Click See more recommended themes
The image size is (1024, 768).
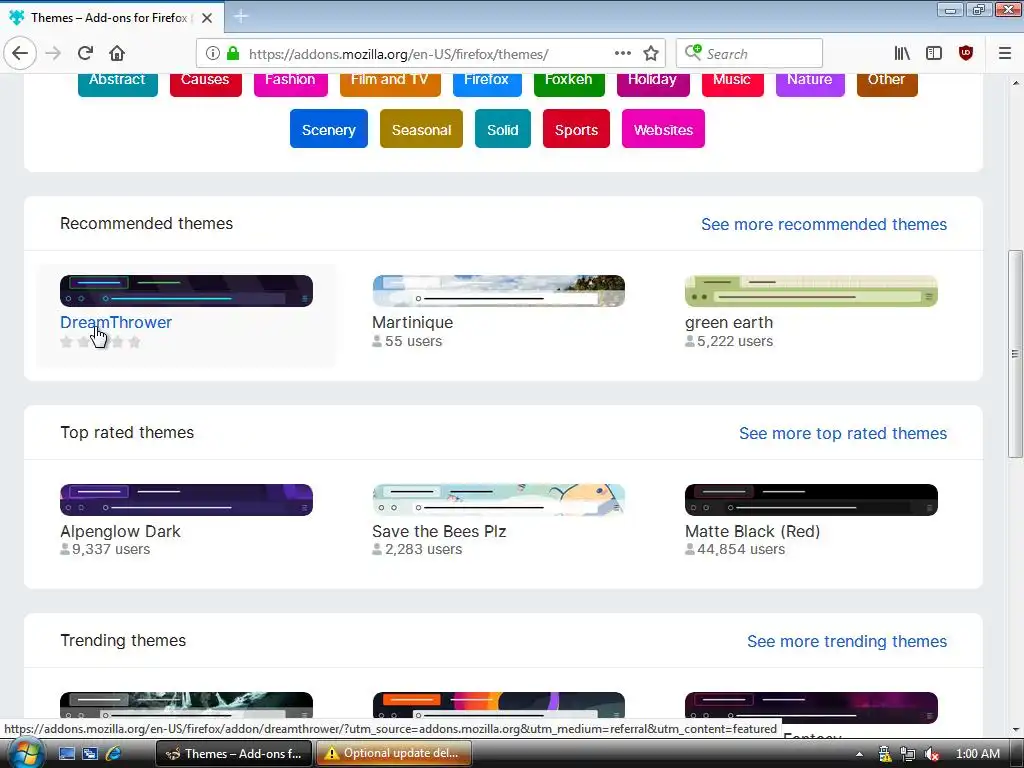click(824, 224)
